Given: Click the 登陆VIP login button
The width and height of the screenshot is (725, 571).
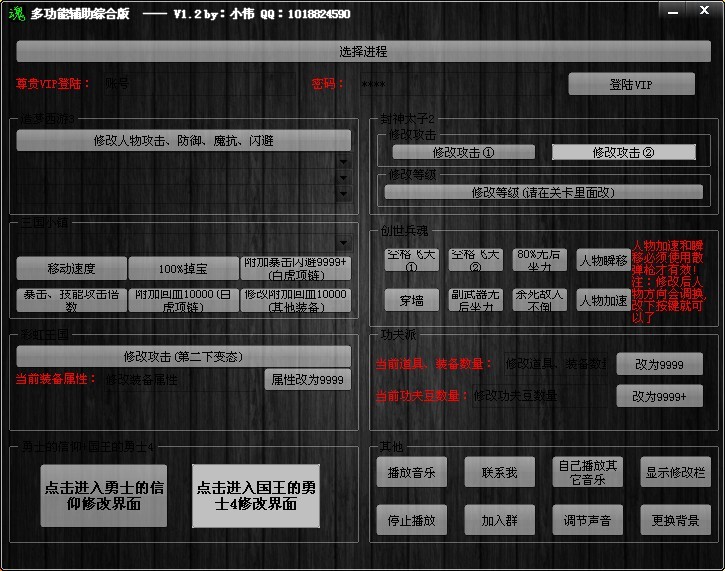Looking at the screenshot, I should tap(631, 85).
